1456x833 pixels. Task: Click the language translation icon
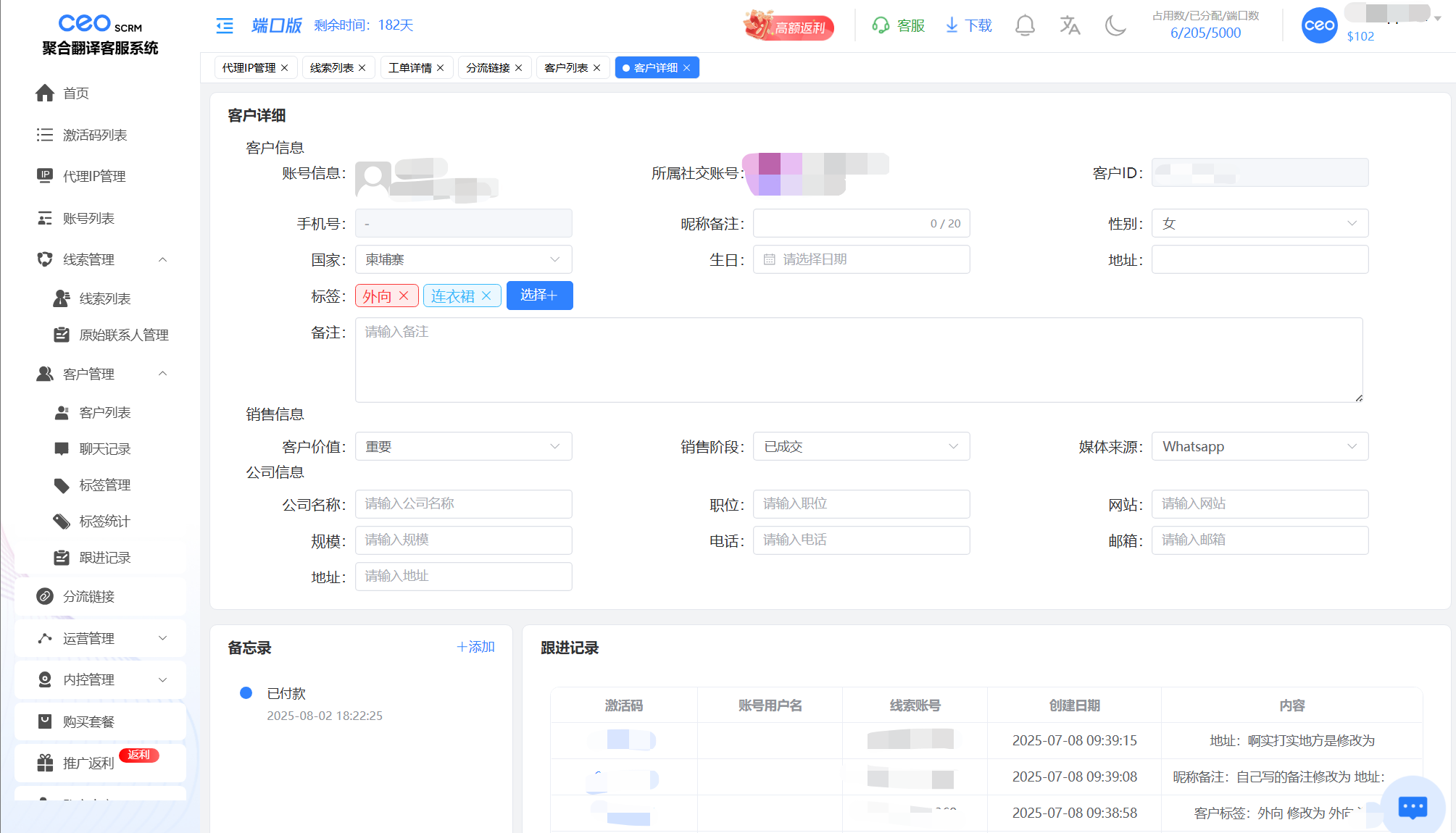tap(1070, 26)
